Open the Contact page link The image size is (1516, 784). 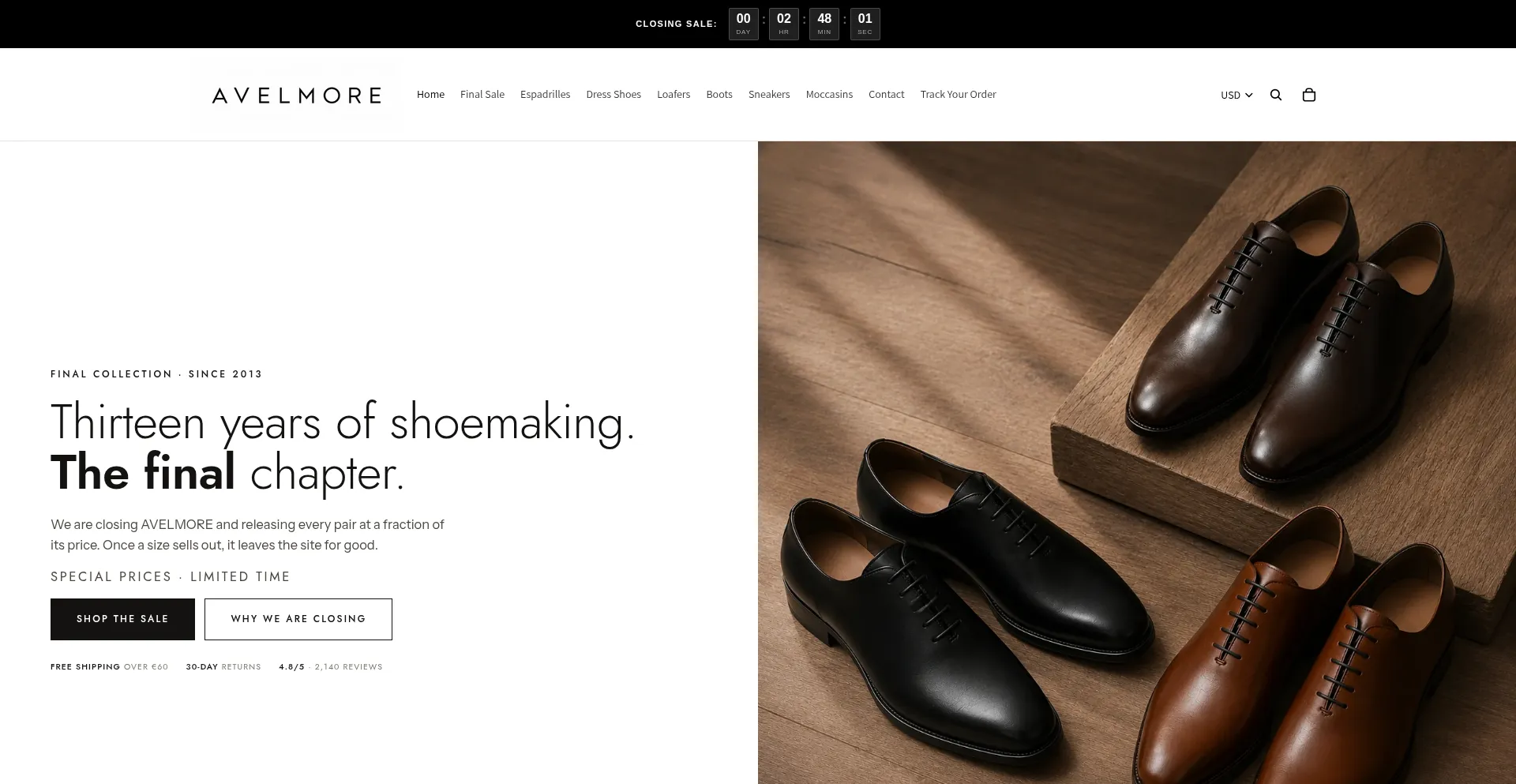click(886, 94)
